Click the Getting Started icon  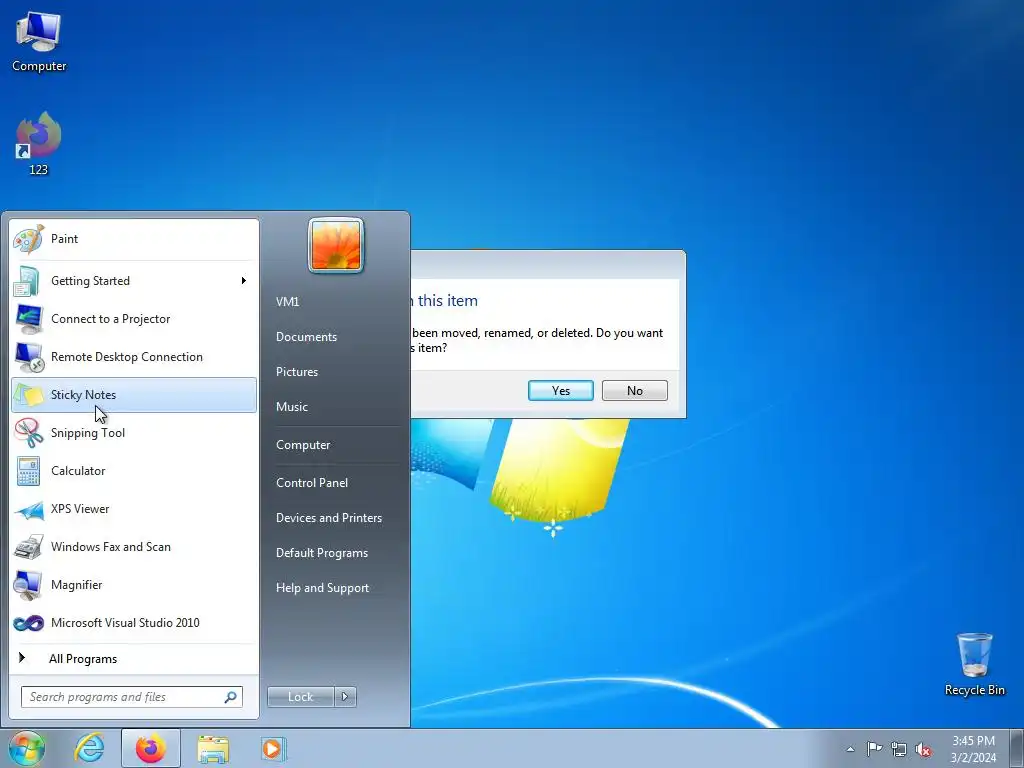28,281
